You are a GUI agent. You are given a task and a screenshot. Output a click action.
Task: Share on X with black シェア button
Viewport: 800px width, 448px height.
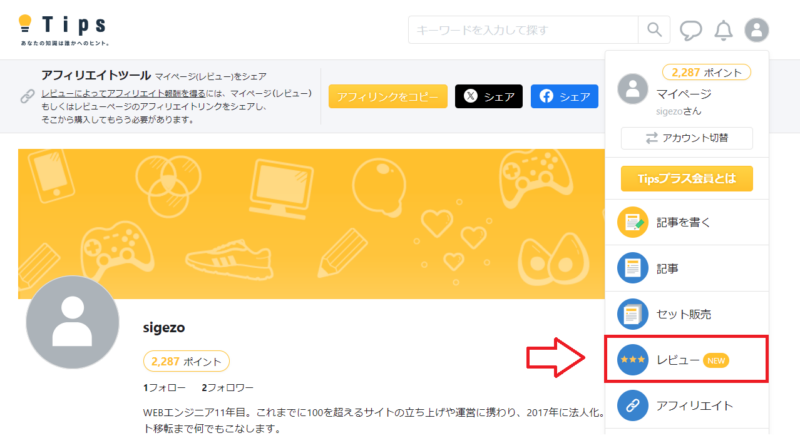tap(489, 96)
